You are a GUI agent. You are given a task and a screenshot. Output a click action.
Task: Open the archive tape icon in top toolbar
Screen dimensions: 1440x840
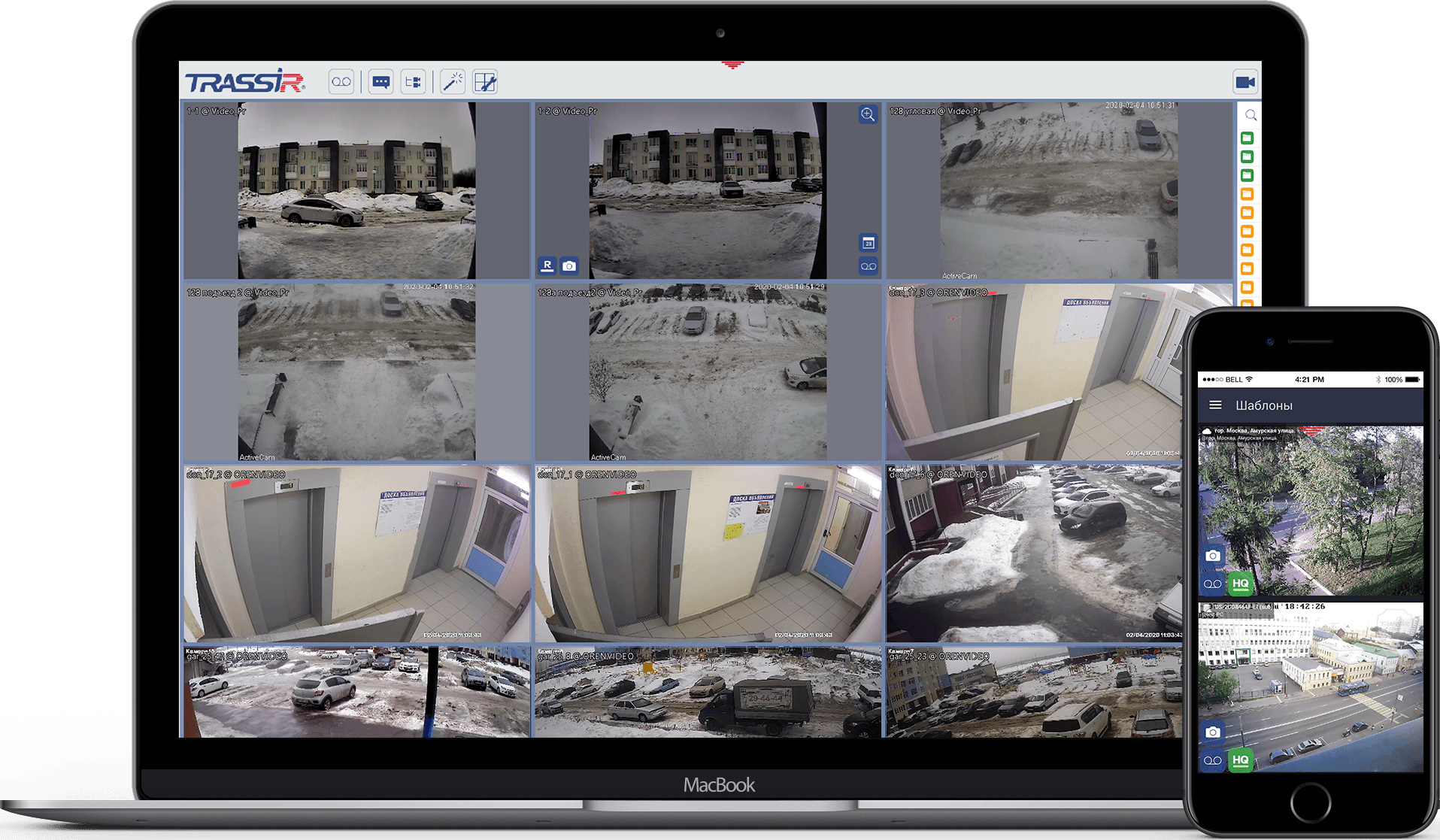(341, 82)
